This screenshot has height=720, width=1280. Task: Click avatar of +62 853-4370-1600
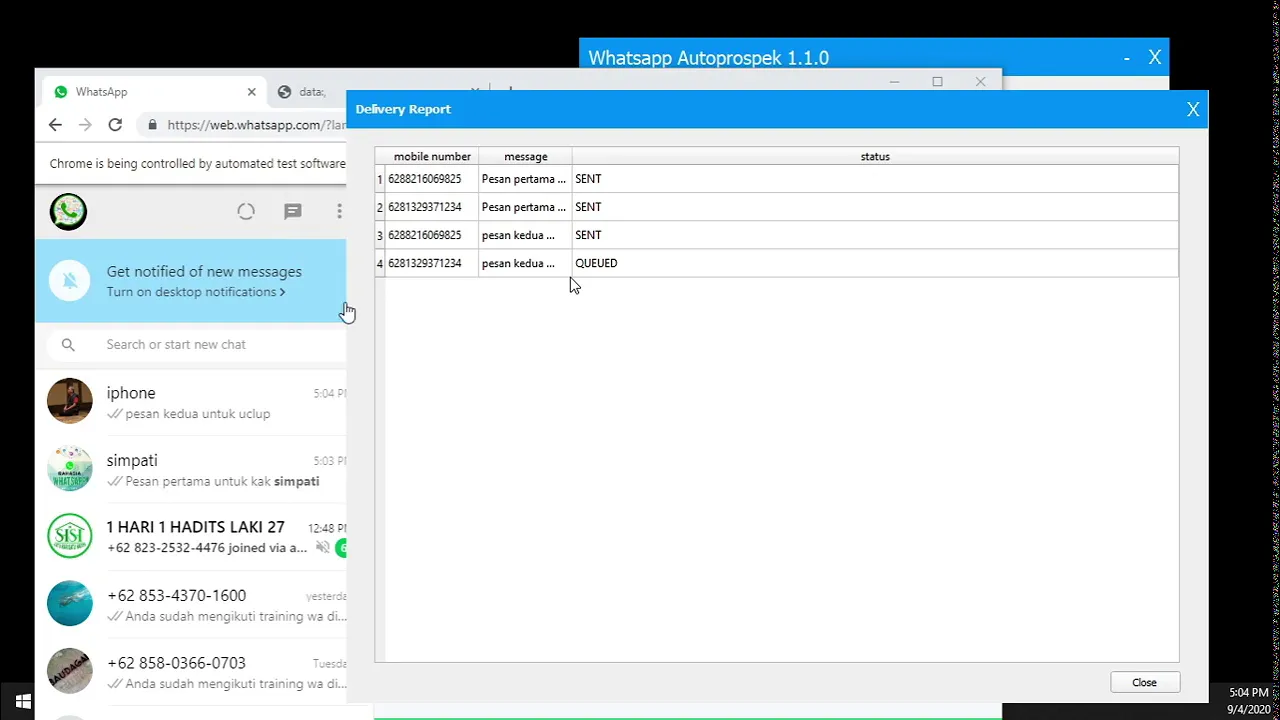coord(70,604)
